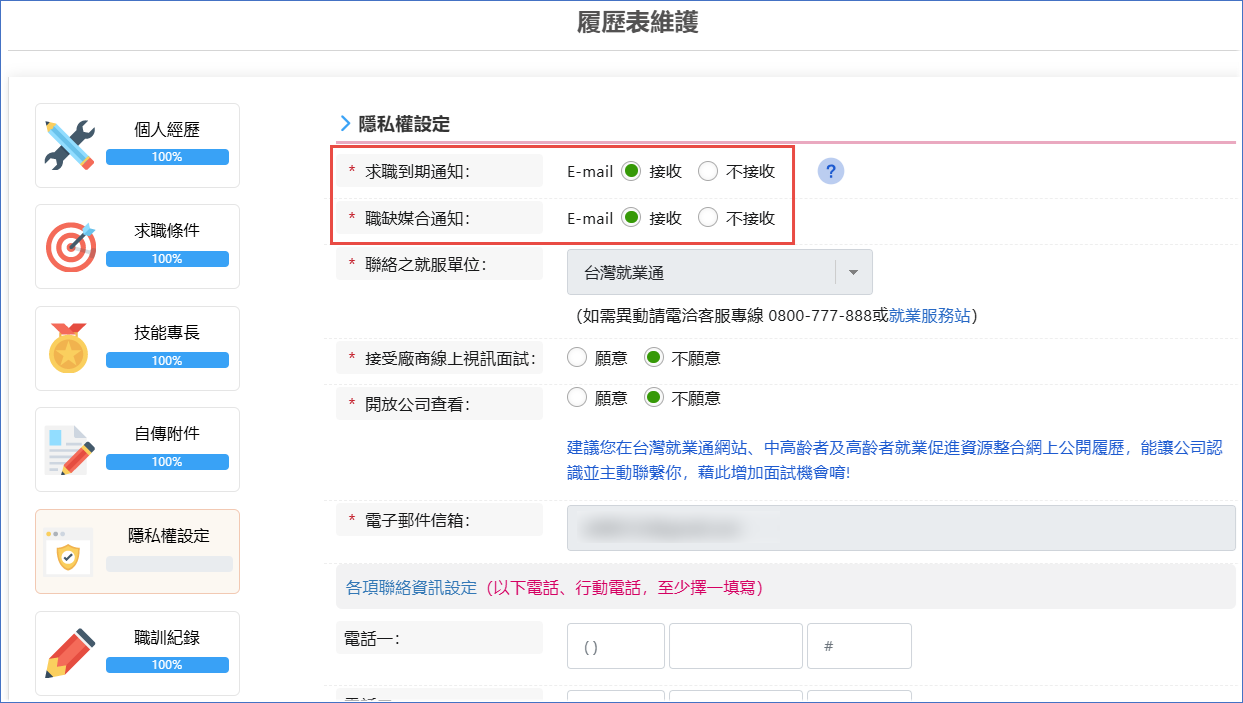This screenshot has height=703, width=1243.
Task: Click the first 電話一 phone input field
Action: (x=615, y=645)
